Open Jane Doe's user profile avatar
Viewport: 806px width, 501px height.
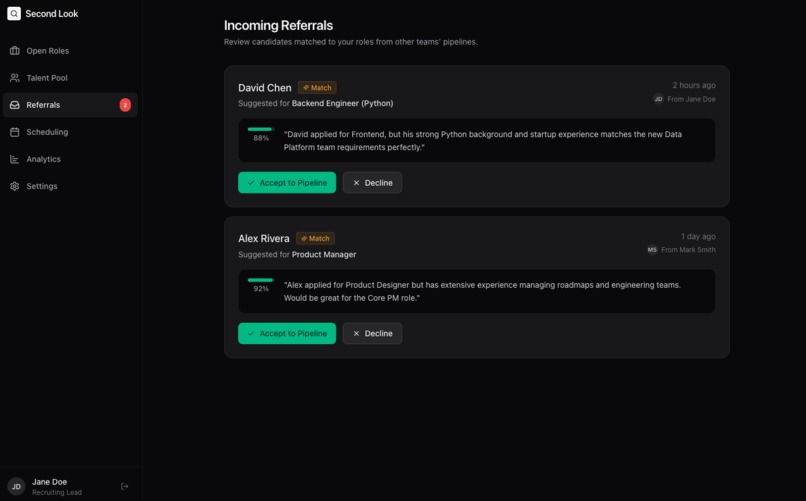pyautogui.click(x=16, y=486)
